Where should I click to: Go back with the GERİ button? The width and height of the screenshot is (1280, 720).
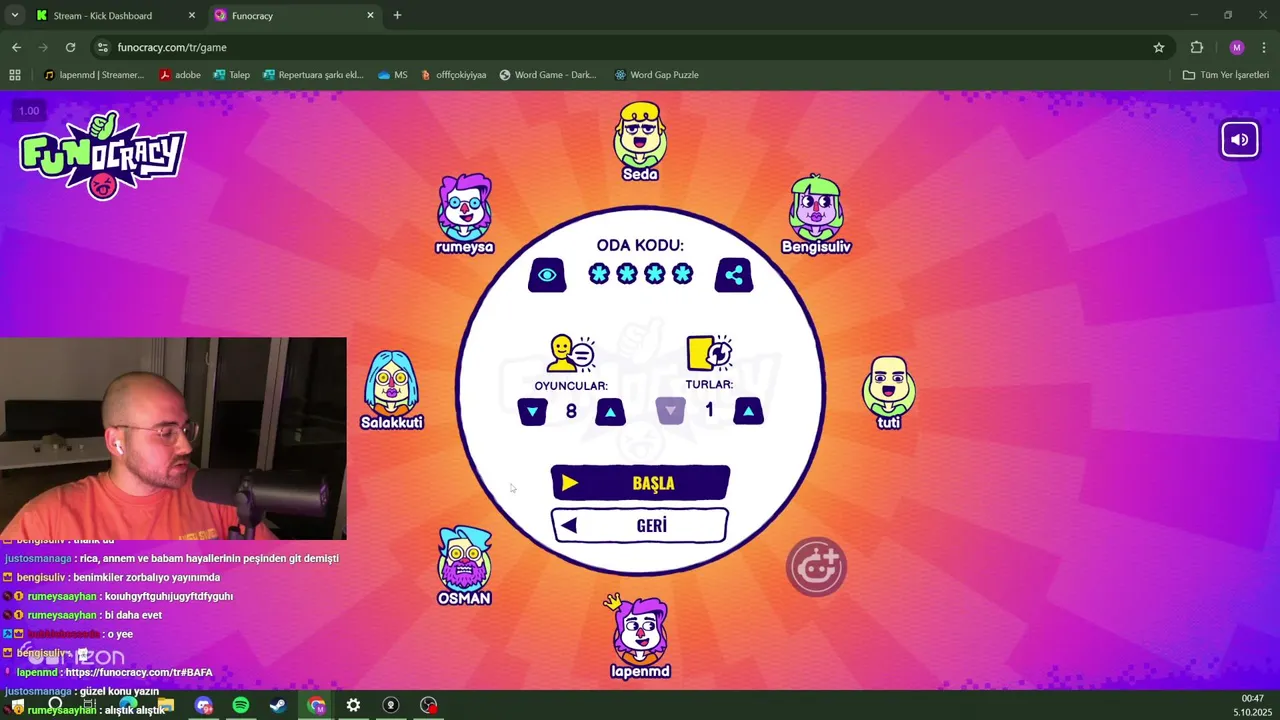click(x=640, y=525)
